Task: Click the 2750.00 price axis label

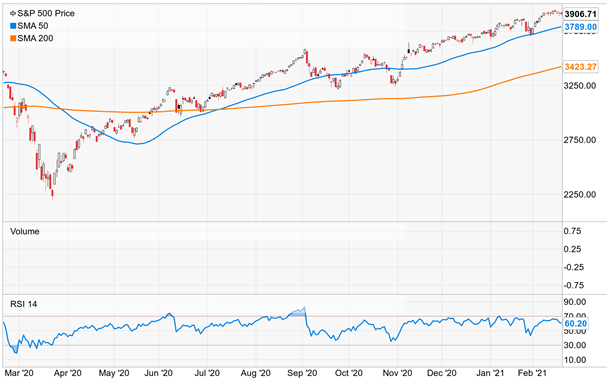Action: tap(580, 140)
